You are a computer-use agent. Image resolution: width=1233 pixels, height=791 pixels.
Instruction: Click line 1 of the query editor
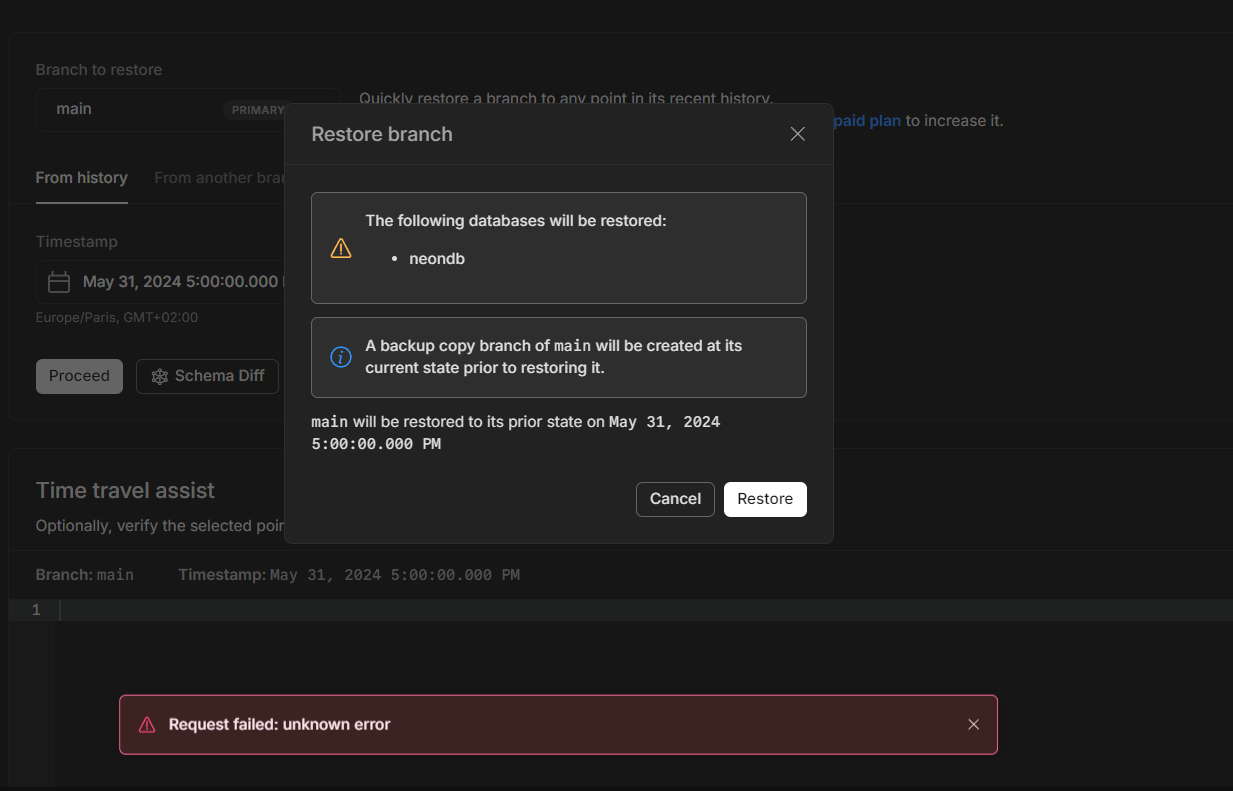[640, 610]
